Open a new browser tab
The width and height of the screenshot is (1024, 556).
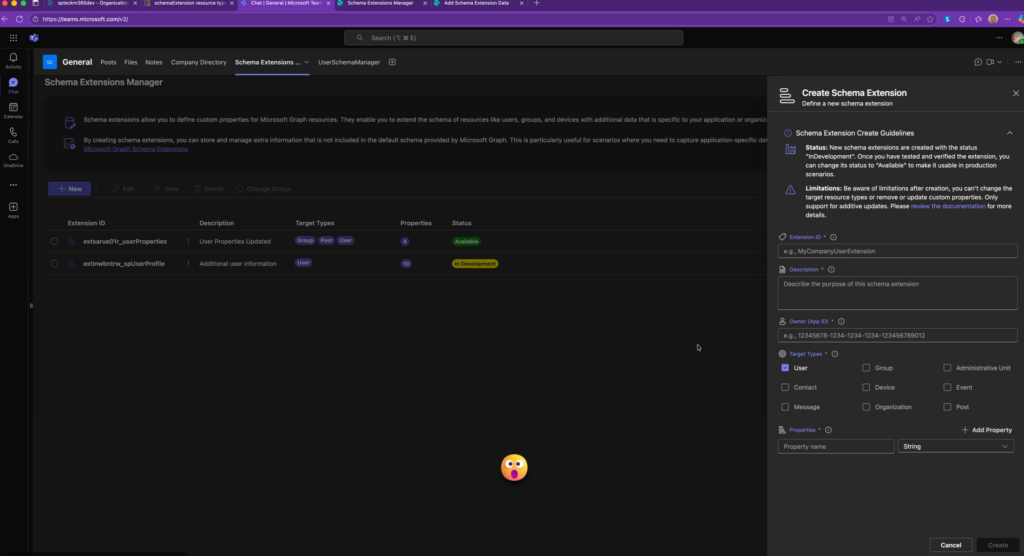[x=537, y=3]
